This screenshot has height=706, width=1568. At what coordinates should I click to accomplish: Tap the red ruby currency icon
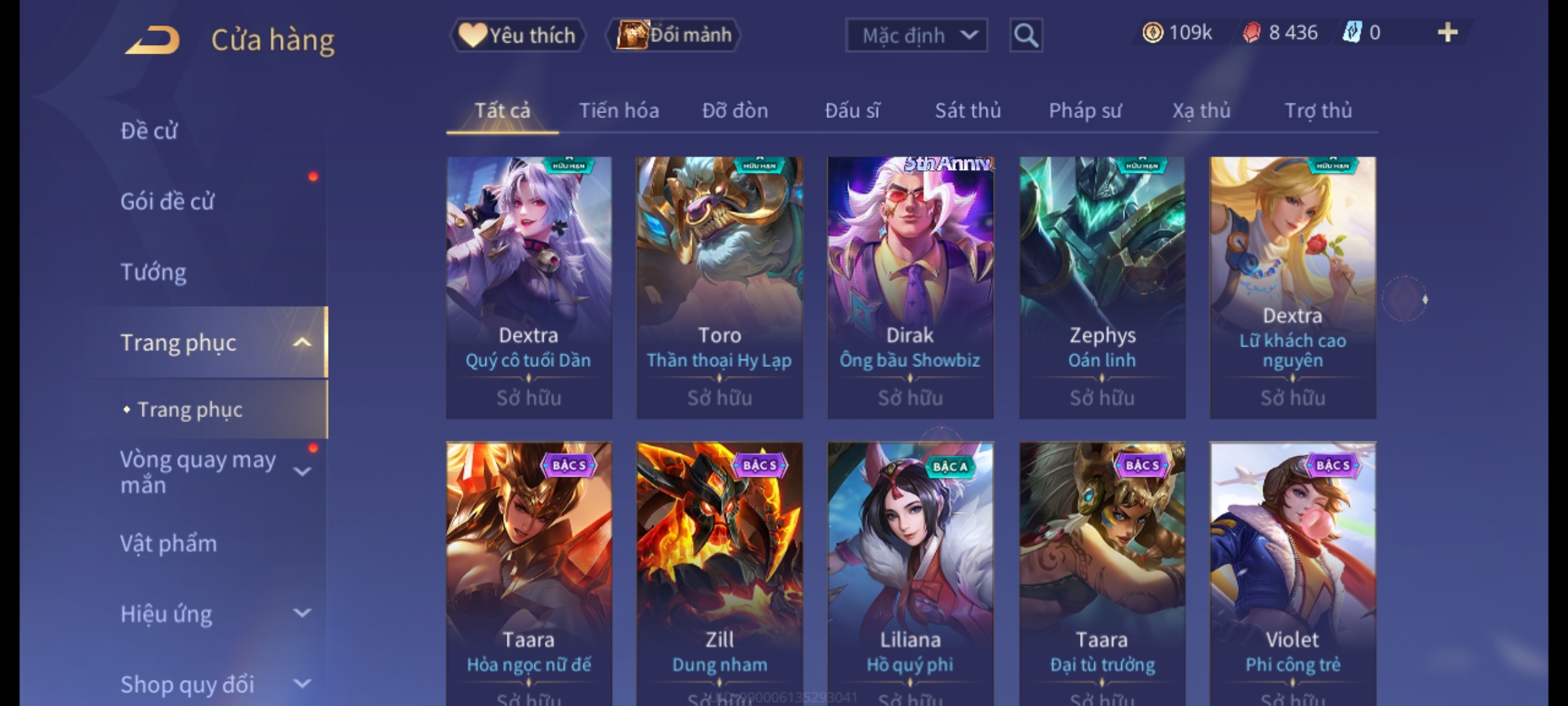pos(1252,33)
